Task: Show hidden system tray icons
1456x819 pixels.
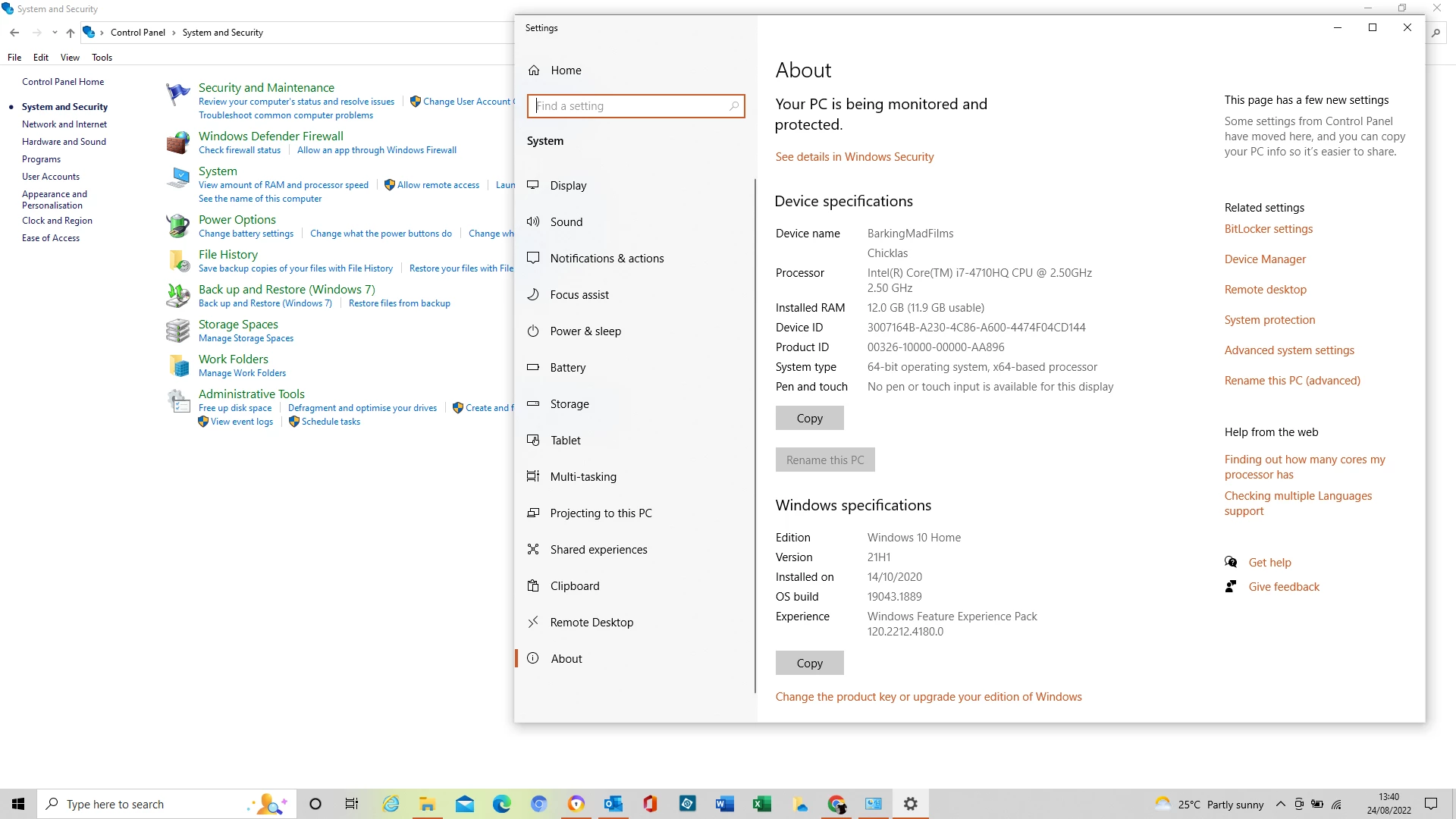Action: [x=1281, y=804]
